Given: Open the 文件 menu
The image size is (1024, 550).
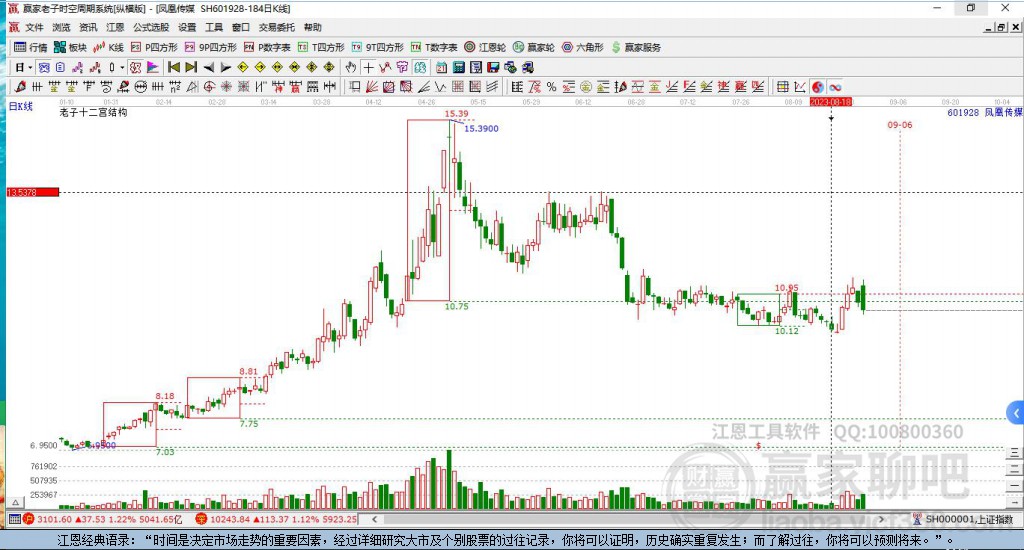Looking at the screenshot, I should [34, 27].
